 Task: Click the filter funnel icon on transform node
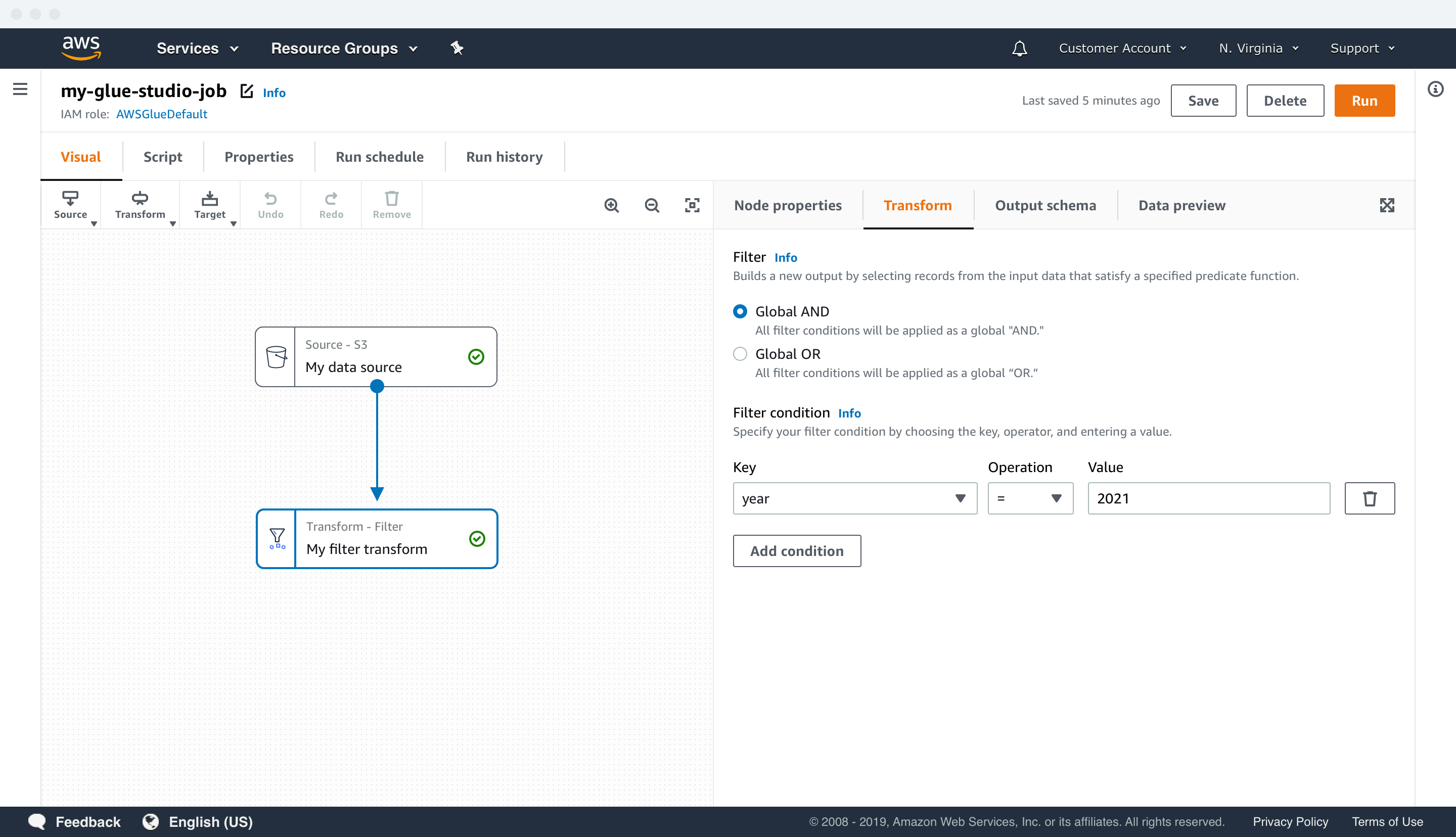click(x=277, y=539)
